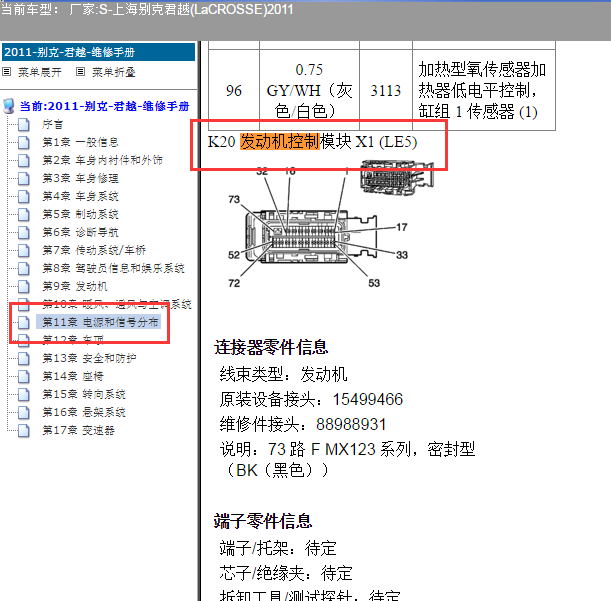Open 第13章 安全和防护

(x=89, y=358)
